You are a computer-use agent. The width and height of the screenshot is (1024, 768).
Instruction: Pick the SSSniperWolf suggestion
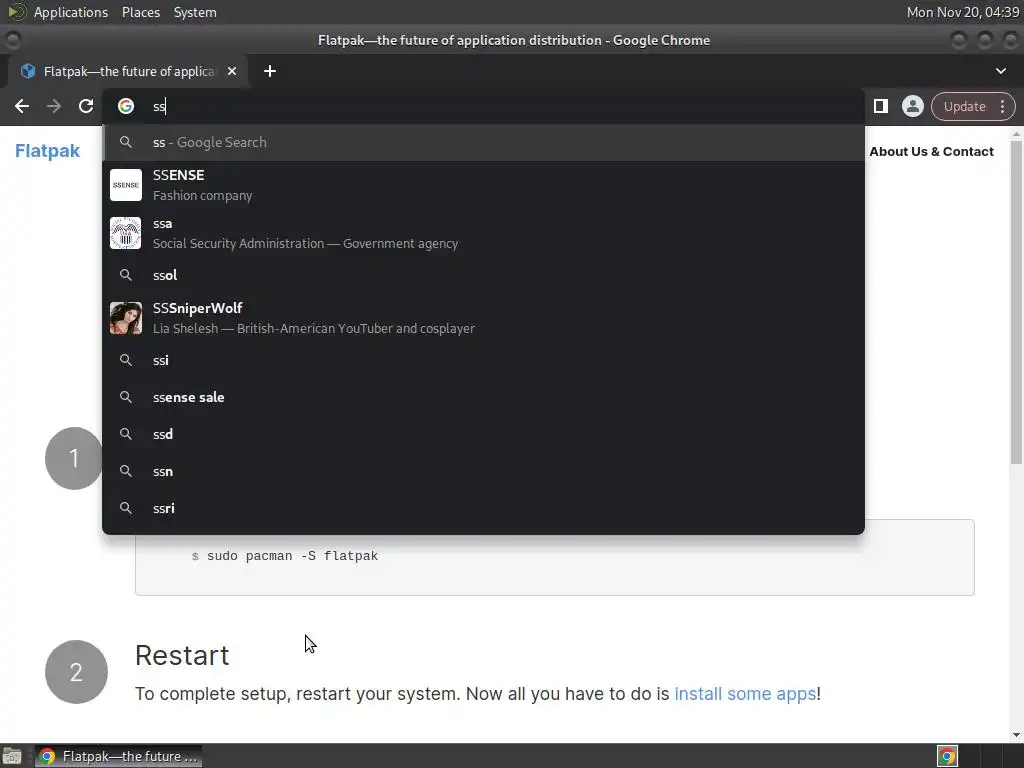(x=300, y=318)
